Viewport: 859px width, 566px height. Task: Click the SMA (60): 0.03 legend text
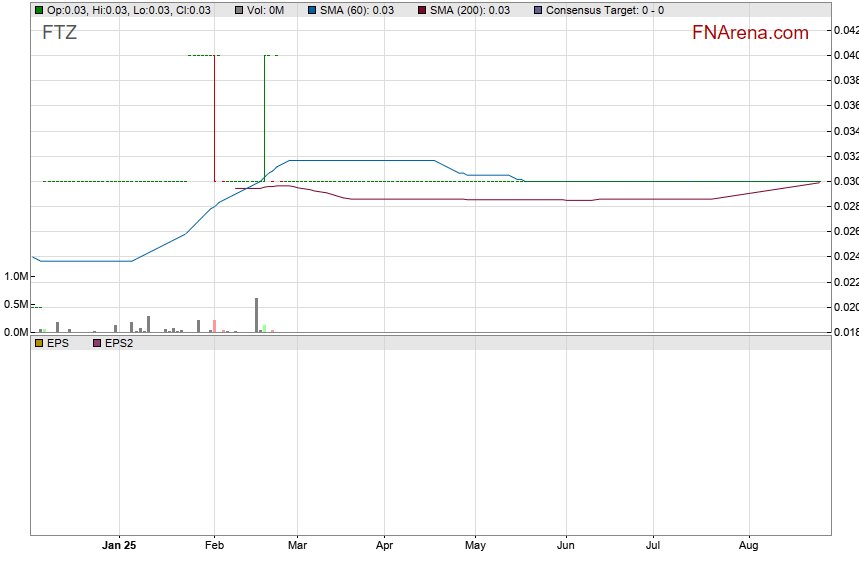[x=356, y=10]
